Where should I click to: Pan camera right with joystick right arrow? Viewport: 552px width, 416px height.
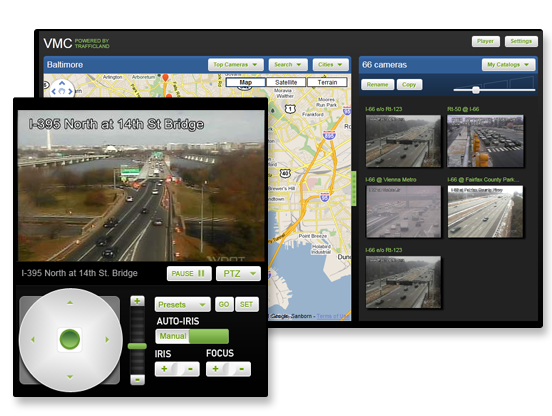tap(107, 340)
